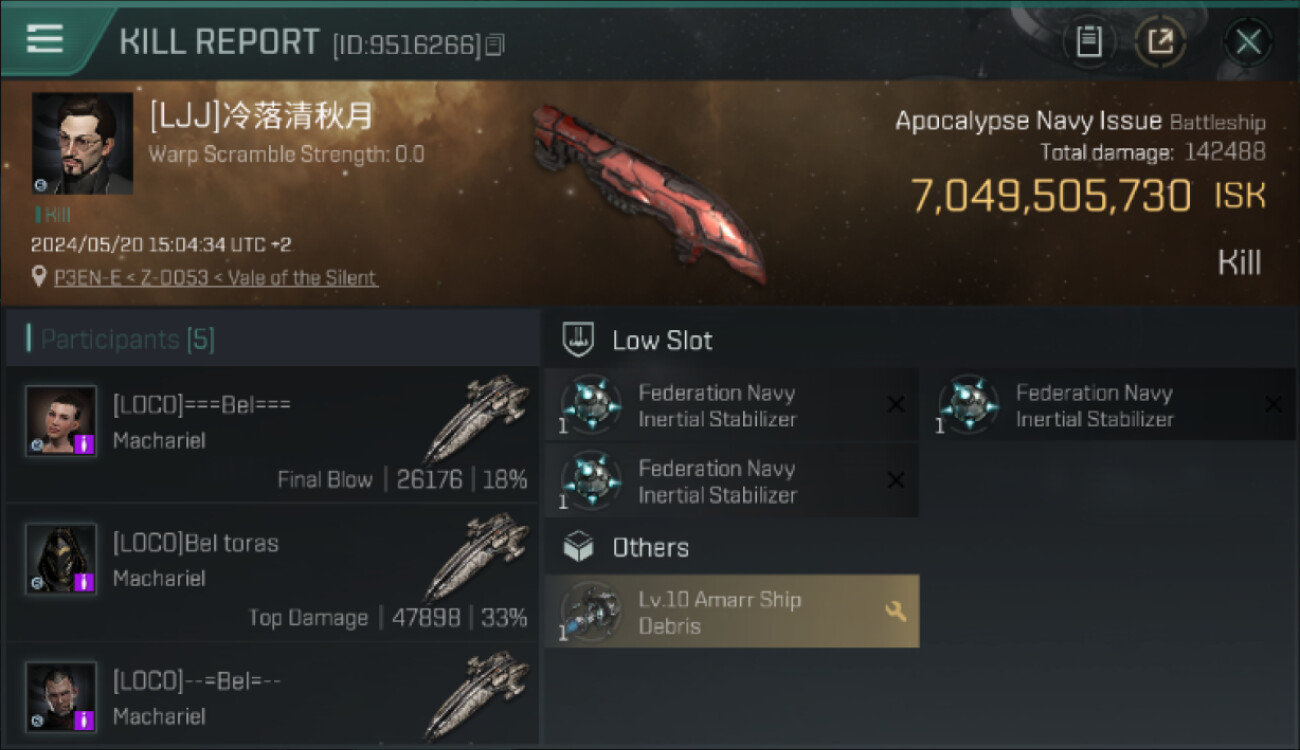Close the kill report window
This screenshot has height=750, width=1300.
tap(1248, 42)
